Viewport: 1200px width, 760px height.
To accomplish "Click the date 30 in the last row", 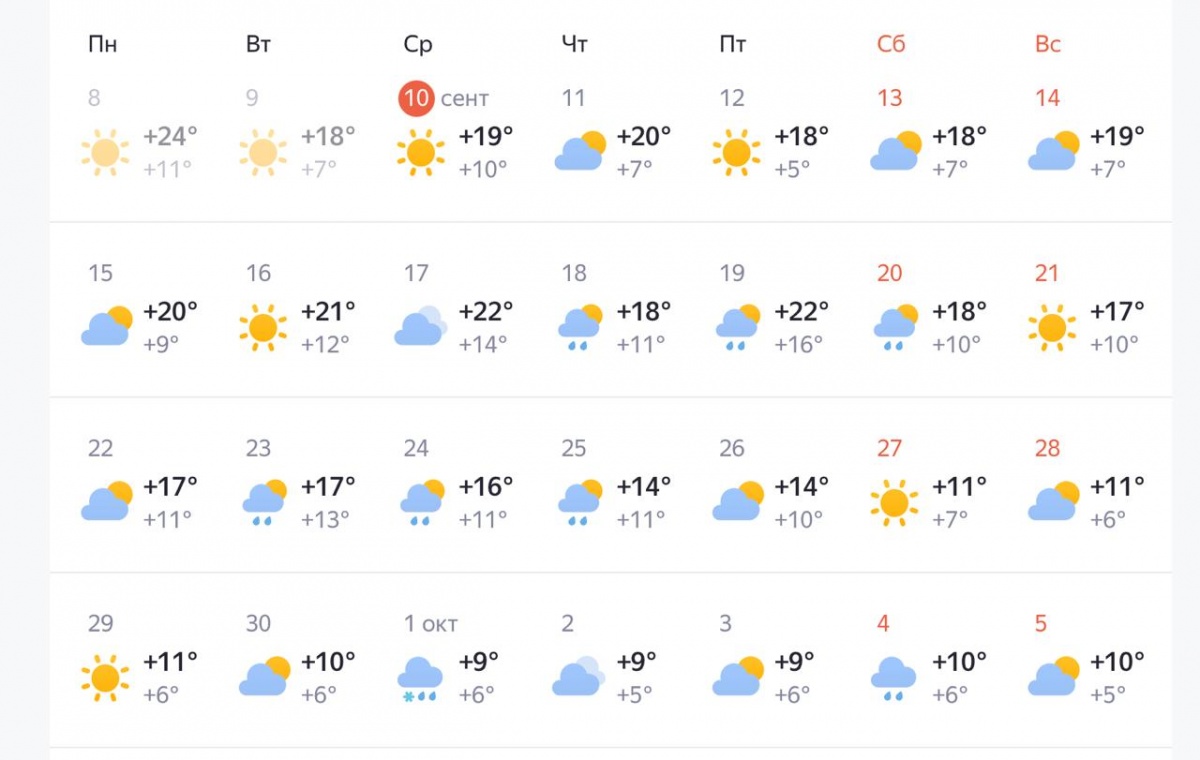I will coord(259,623).
